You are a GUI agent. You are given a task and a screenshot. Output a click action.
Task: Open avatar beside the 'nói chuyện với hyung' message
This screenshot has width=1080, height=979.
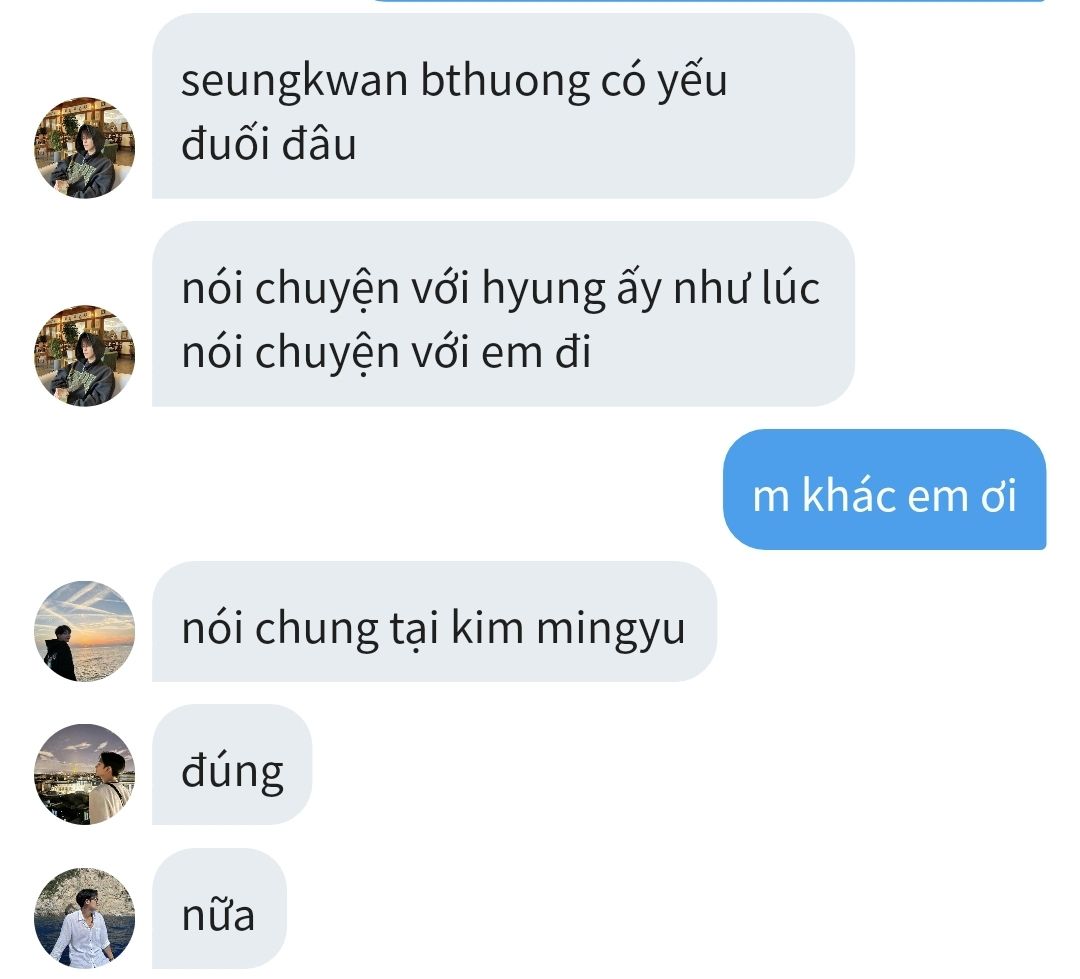tap(84, 355)
